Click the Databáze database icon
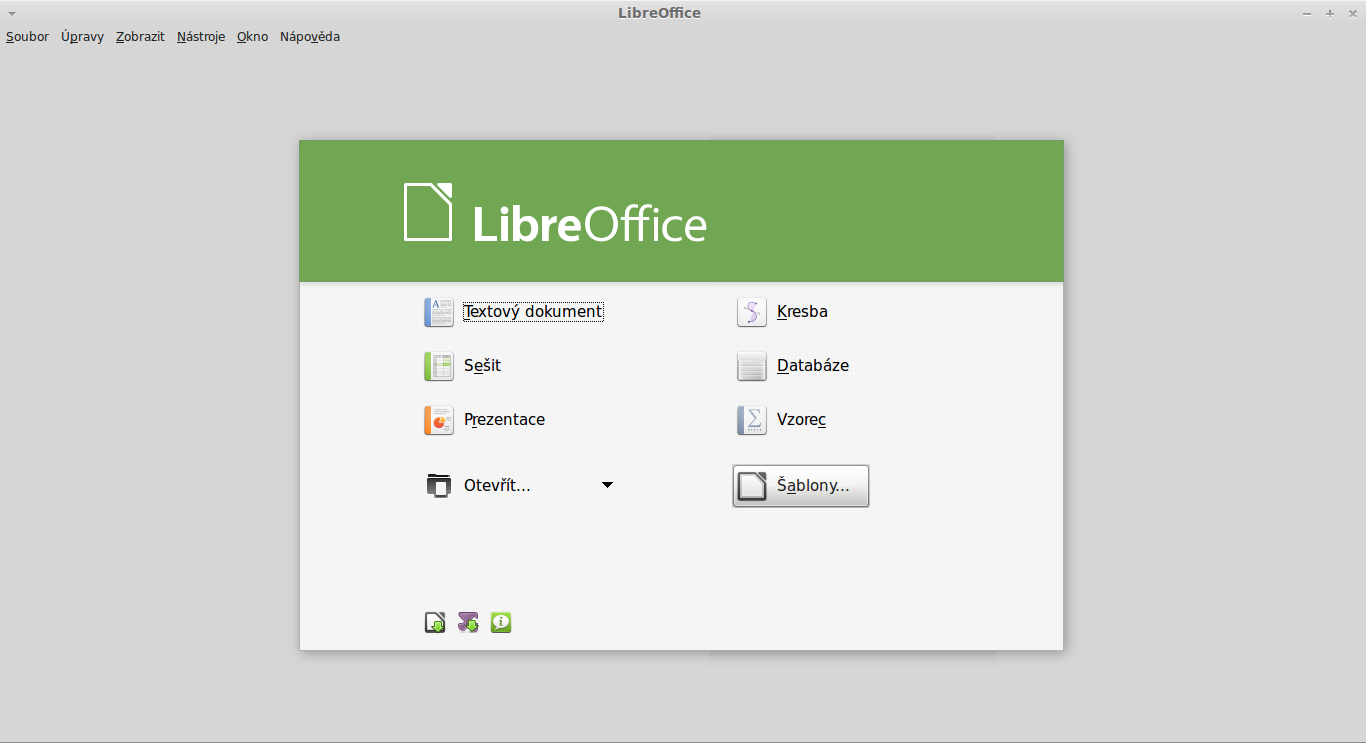 (x=751, y=366)
